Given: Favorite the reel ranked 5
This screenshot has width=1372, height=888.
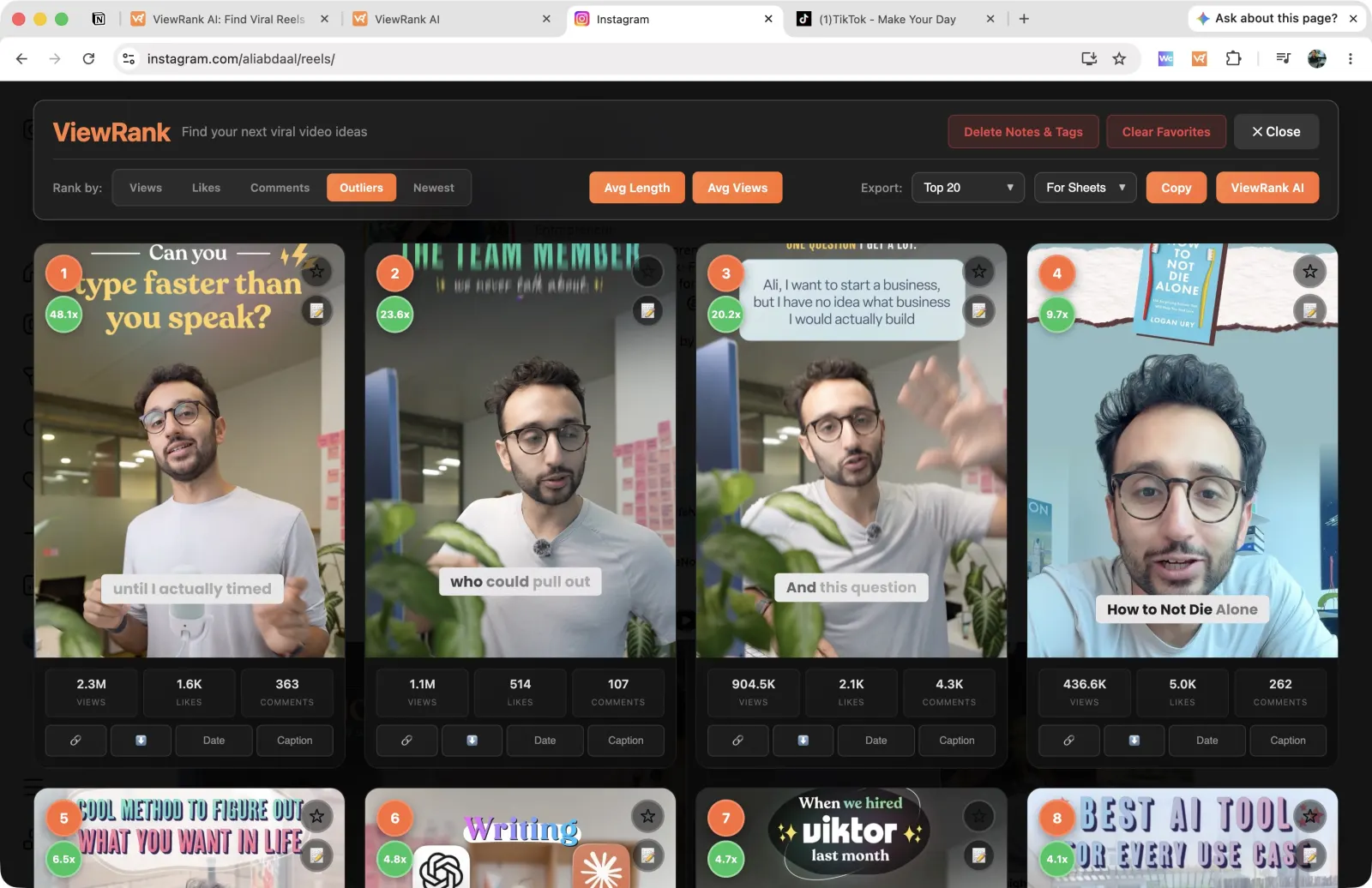Looking at the screenshot, I should pos(317,816).
